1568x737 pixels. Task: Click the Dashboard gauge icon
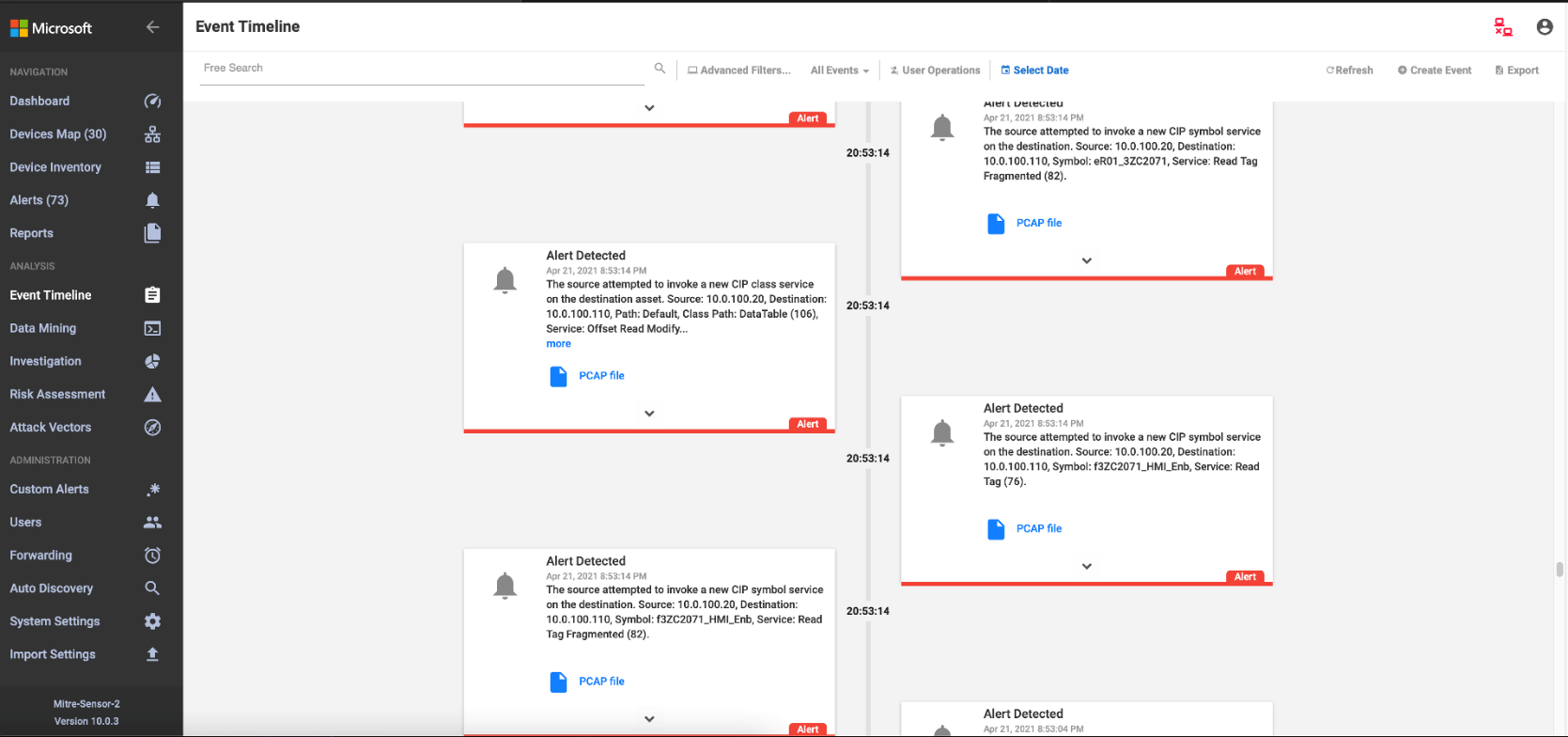152,102
